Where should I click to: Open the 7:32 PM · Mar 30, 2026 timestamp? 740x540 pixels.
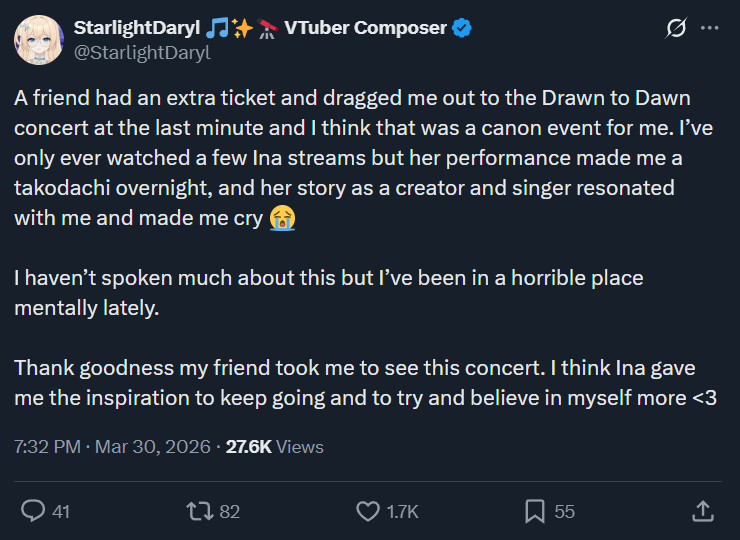(x=113, y=447)
